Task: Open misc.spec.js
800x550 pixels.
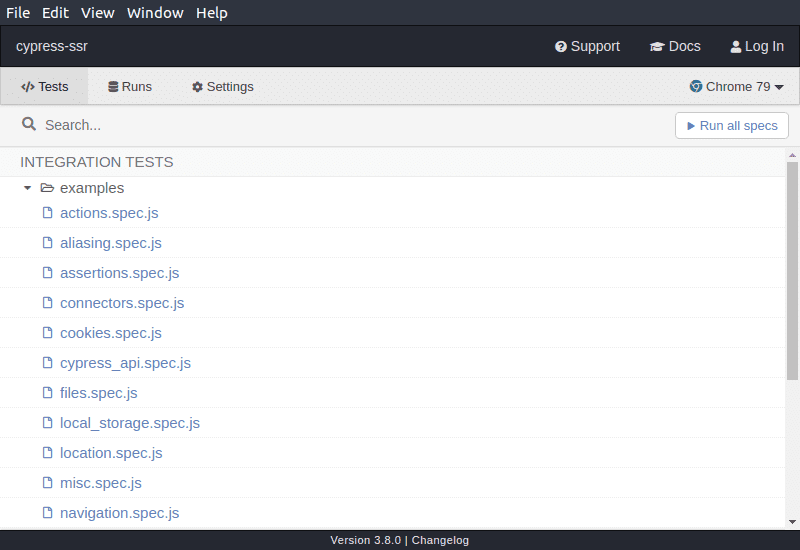Action: pyautogui.click(x=101, y=483)
